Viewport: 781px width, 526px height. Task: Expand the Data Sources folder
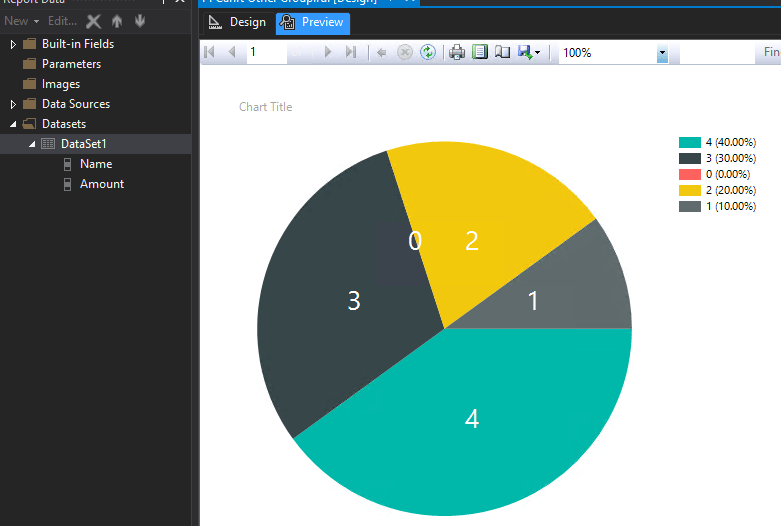pos(13,104)
